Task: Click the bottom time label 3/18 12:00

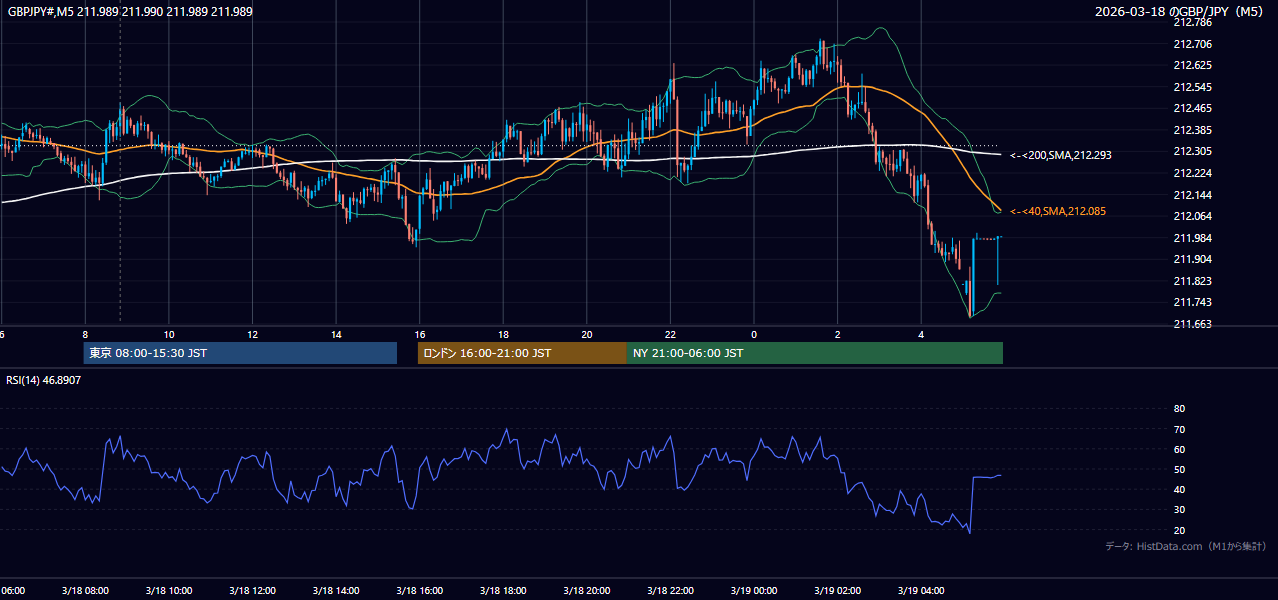Action: [252, 591]
